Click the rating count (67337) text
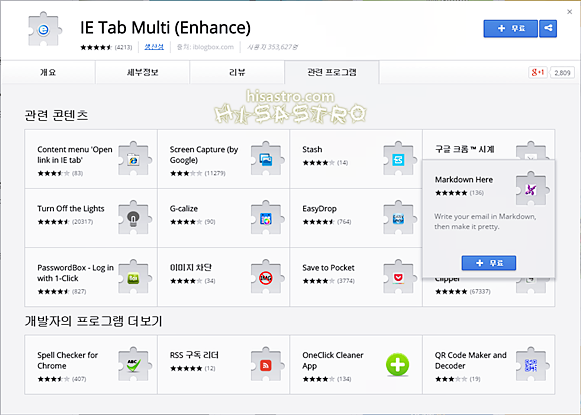This screenshot has width=581, height=415. 480,292
